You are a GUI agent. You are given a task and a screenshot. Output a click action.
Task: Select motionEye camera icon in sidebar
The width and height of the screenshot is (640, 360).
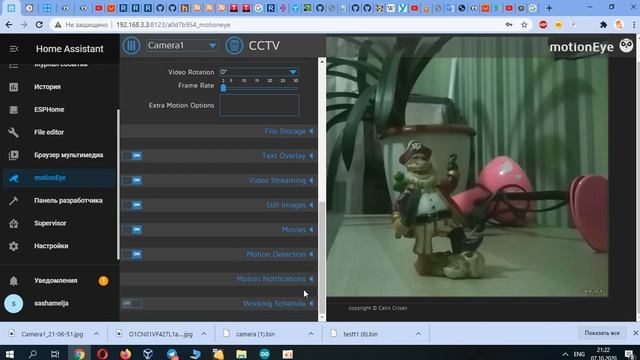tap(14, 178)
